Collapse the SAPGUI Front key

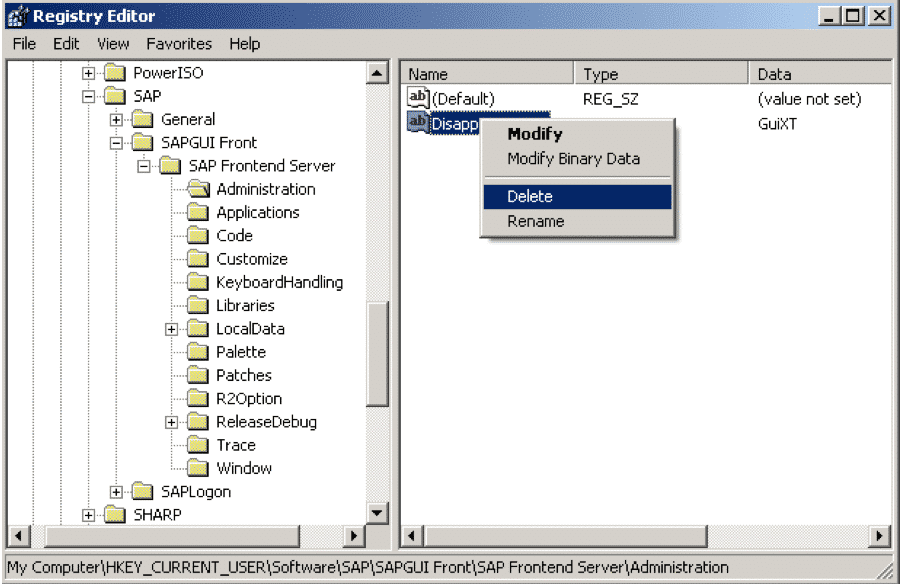(x=116, y=143)
